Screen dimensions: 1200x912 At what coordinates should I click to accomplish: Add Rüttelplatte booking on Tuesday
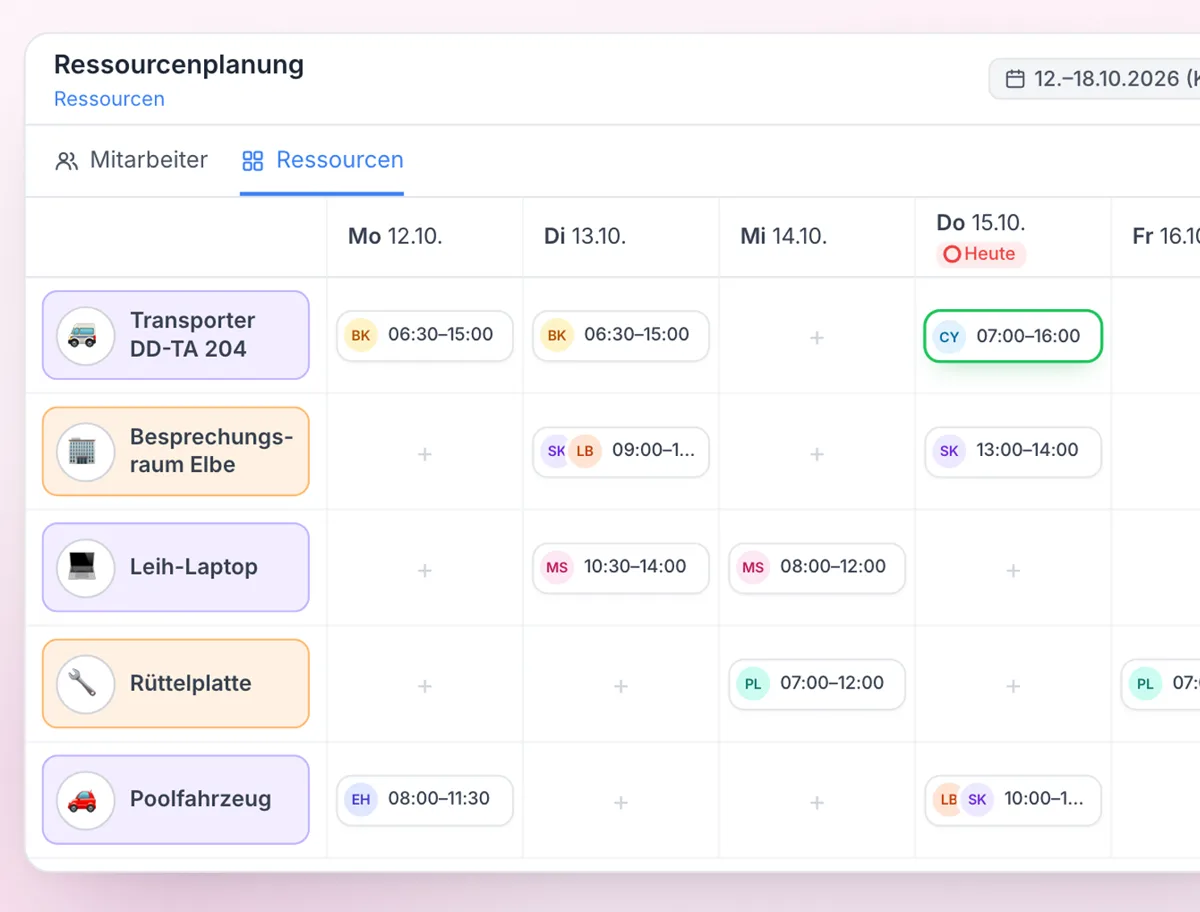coord(621,686)
